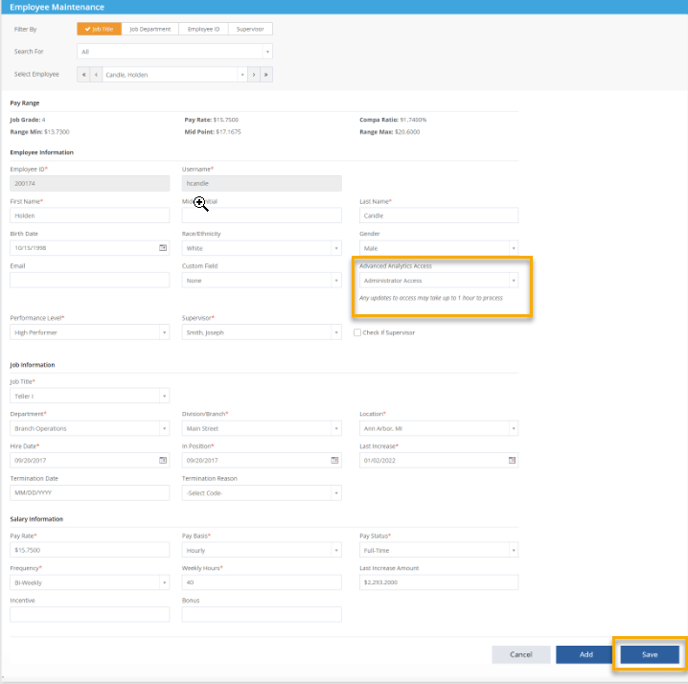Click into the Email input field
688x684 pixels.
(x=90, y=280)
